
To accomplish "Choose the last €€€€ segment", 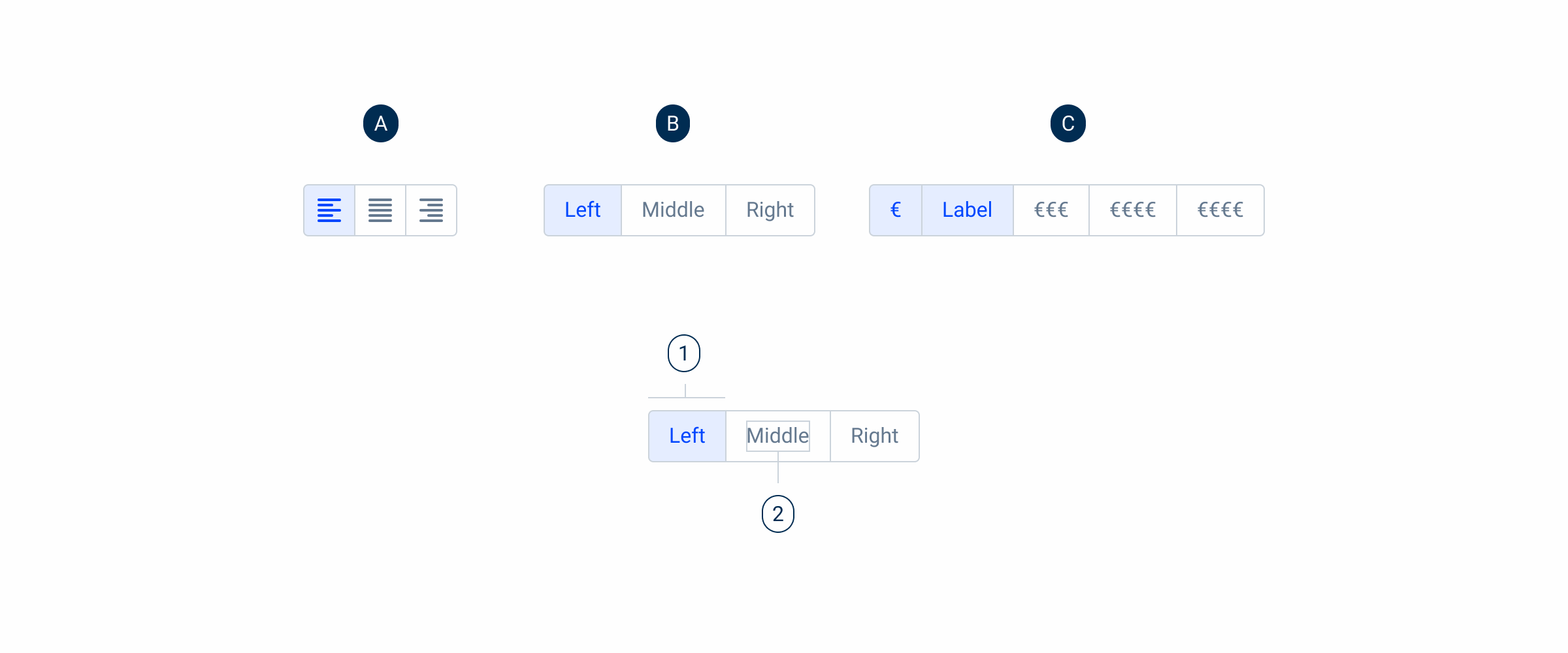I will pos(1220,210).
